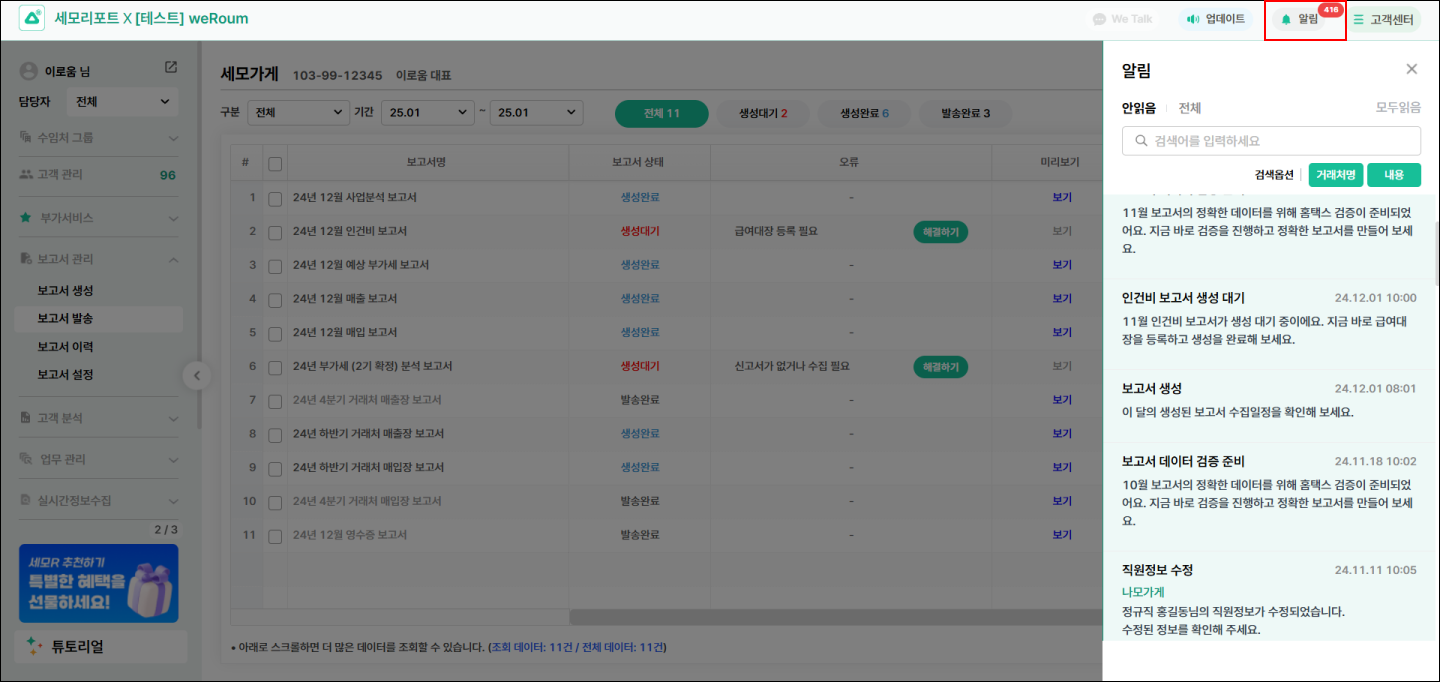Select the 생성완료 6 filter
This screenshot has height=682, width=1440.
[x=864, y=113]
